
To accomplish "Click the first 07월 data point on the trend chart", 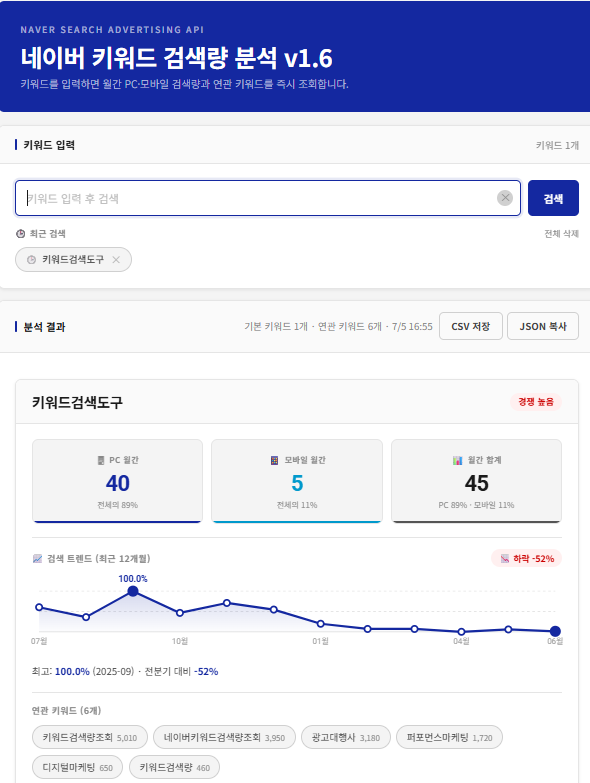I will (39, 607).
